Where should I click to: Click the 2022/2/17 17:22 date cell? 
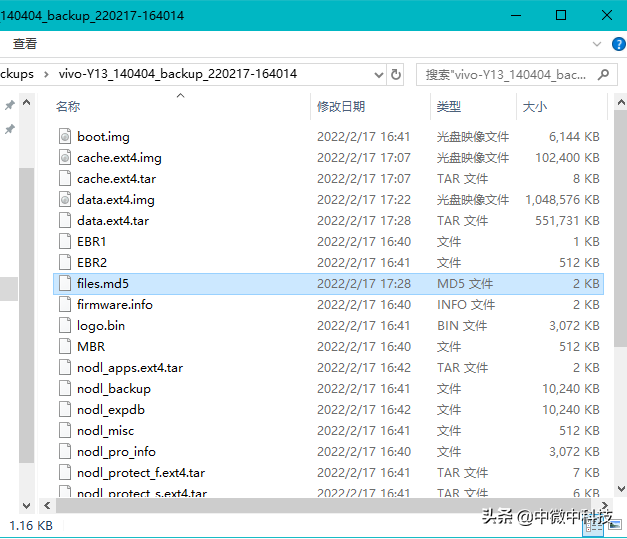(x=364, y=200)
